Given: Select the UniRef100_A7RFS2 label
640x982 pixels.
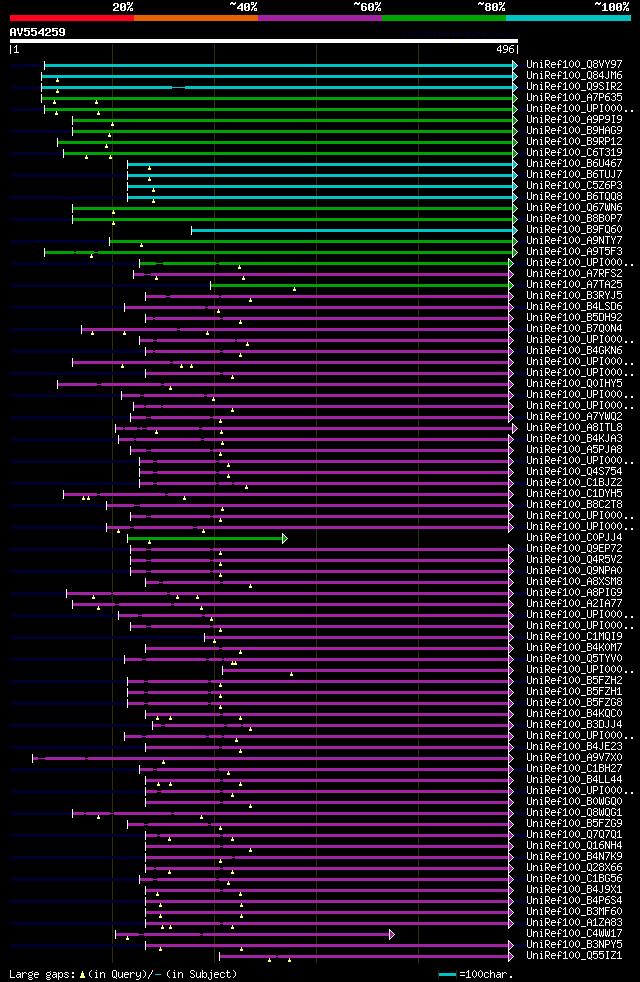Looking at the screenshot, I should click(574, 274).
